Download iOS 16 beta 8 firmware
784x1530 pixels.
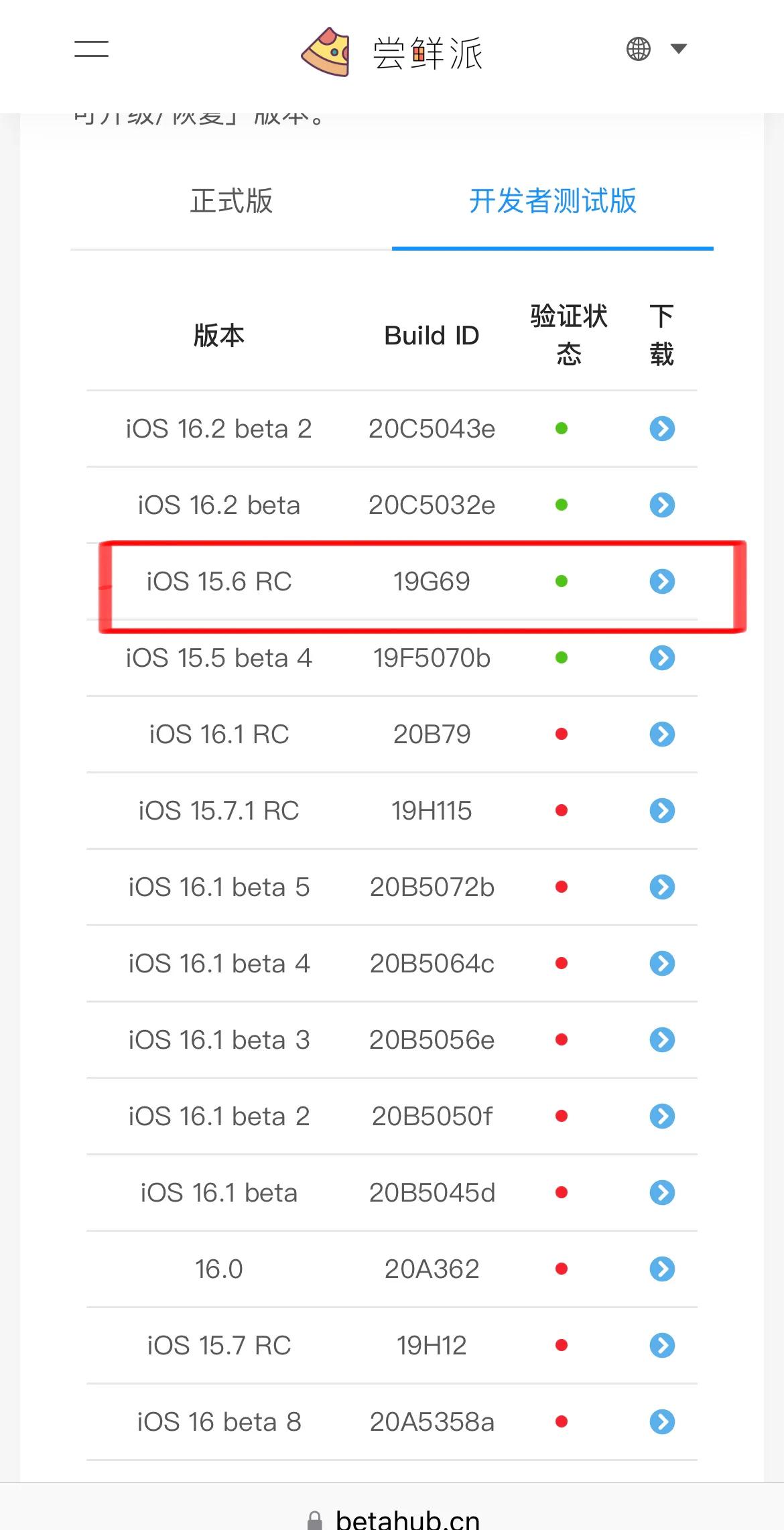[662, 1421]
